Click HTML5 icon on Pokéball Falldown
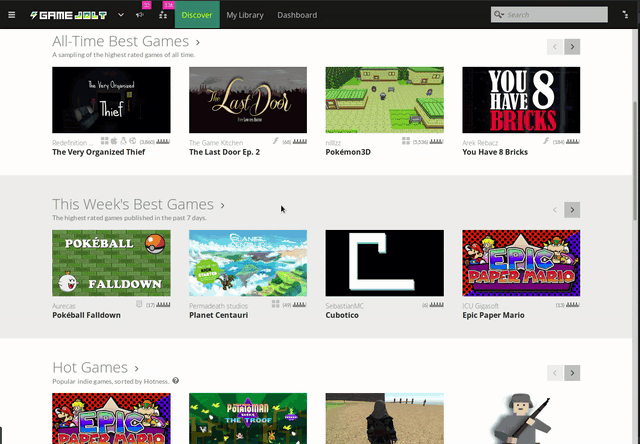Image resolution: width=640 pixels, height=444 pixels. 139,304
